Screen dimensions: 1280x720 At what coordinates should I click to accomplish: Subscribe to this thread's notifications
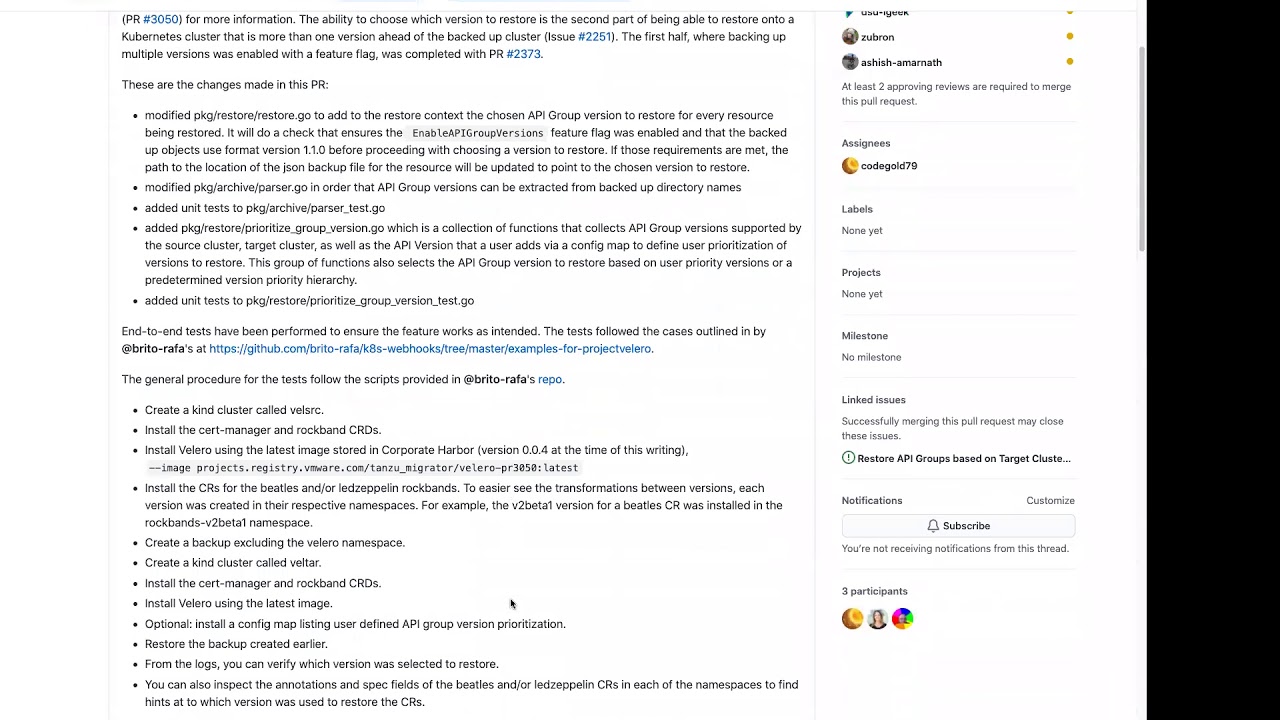click(x=957, y=526)
